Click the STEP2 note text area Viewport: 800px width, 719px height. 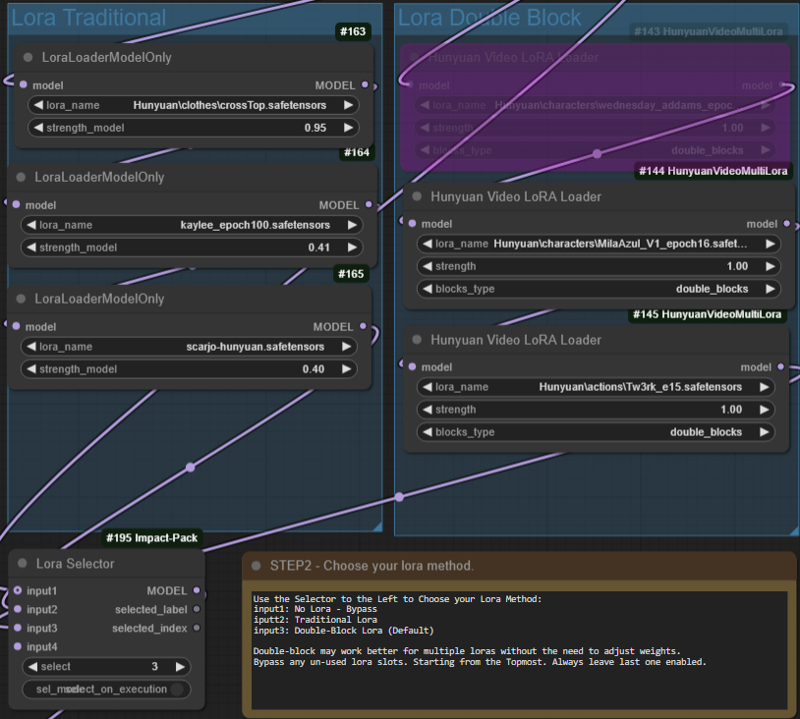(x=519, y=650)
